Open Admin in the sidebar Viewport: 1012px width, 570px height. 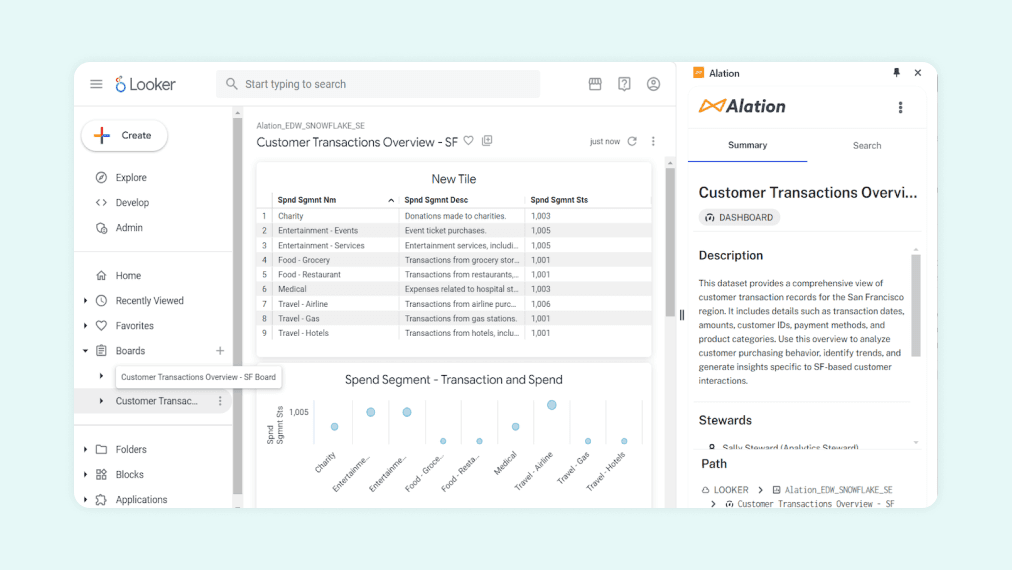129,228
